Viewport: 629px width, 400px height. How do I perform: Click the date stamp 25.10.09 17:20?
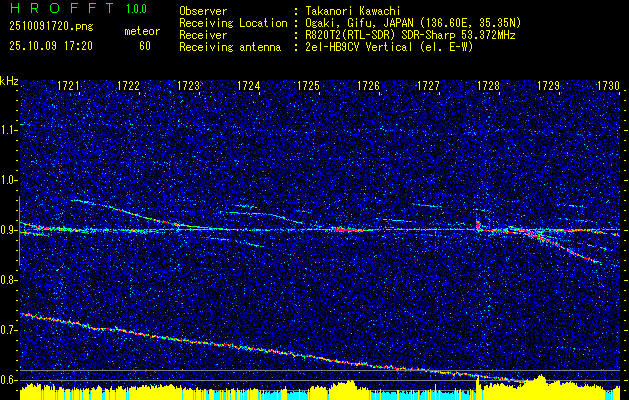[51, 46]
